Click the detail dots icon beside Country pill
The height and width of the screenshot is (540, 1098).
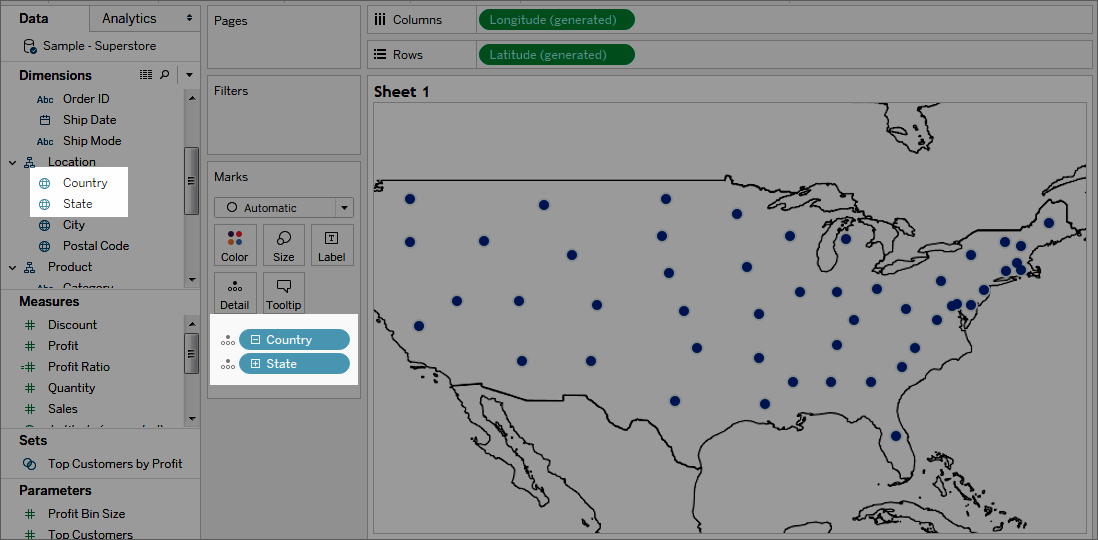click(228, 340)
